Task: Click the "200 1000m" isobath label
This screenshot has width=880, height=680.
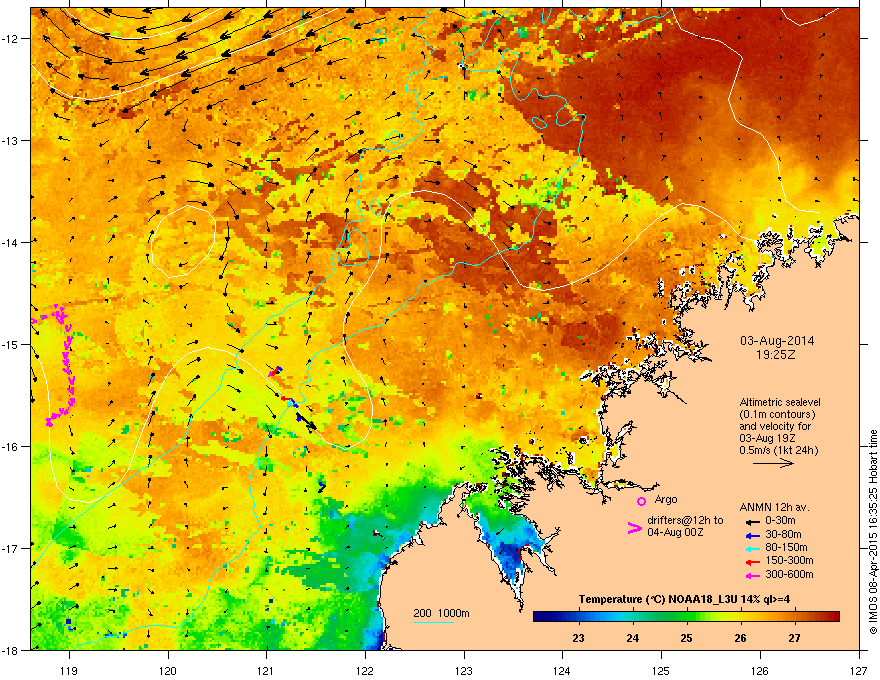Action: click(x=441, y=613)
